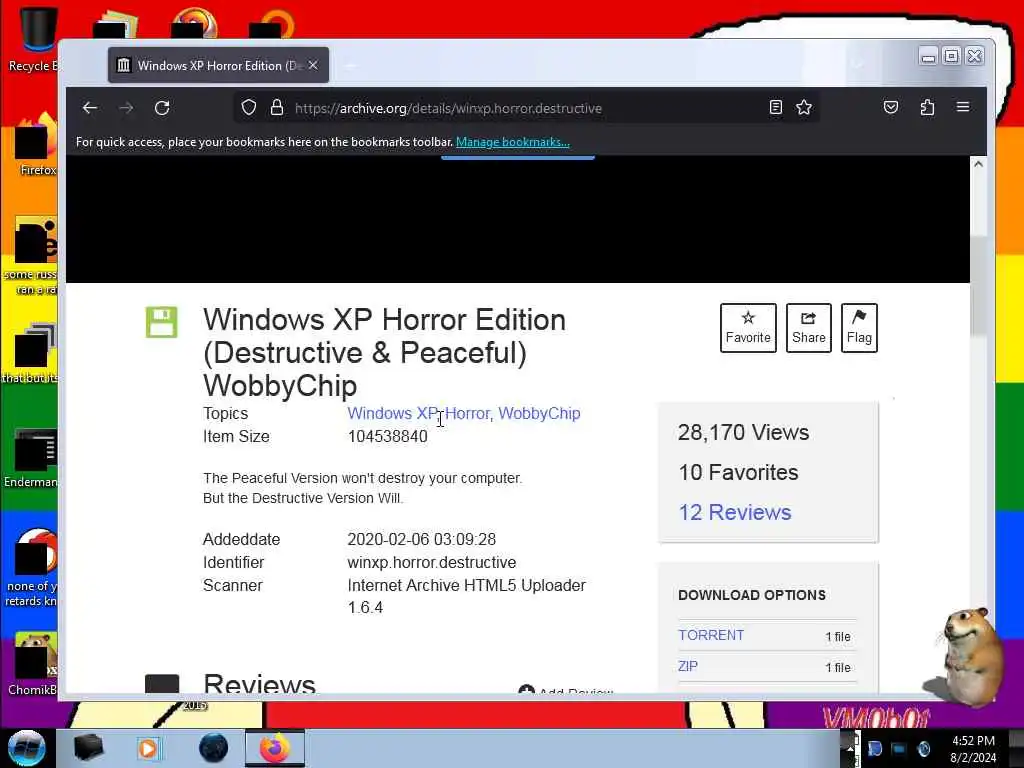Click the black box taskbar icon

88,748
